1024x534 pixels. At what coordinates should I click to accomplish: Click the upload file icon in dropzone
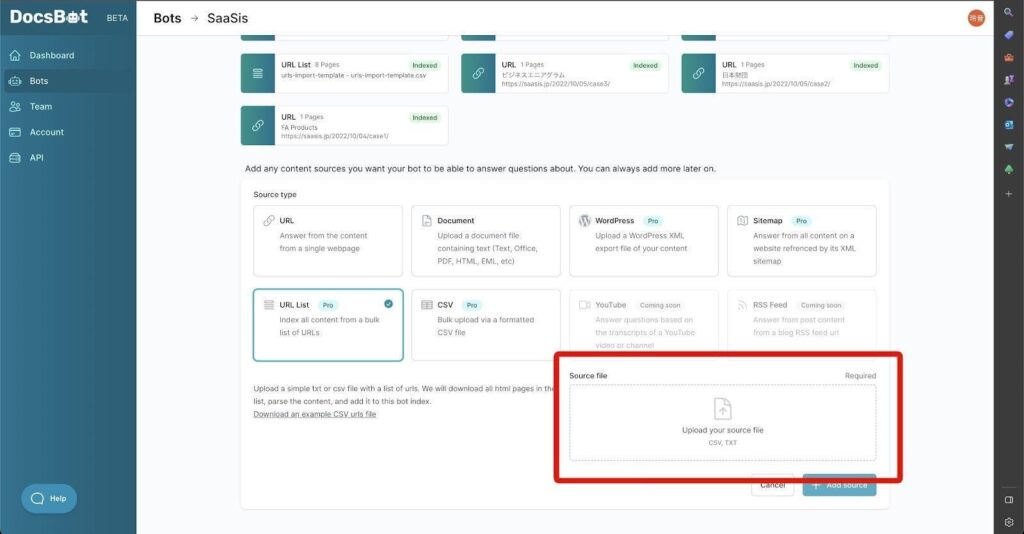(722, 408)
